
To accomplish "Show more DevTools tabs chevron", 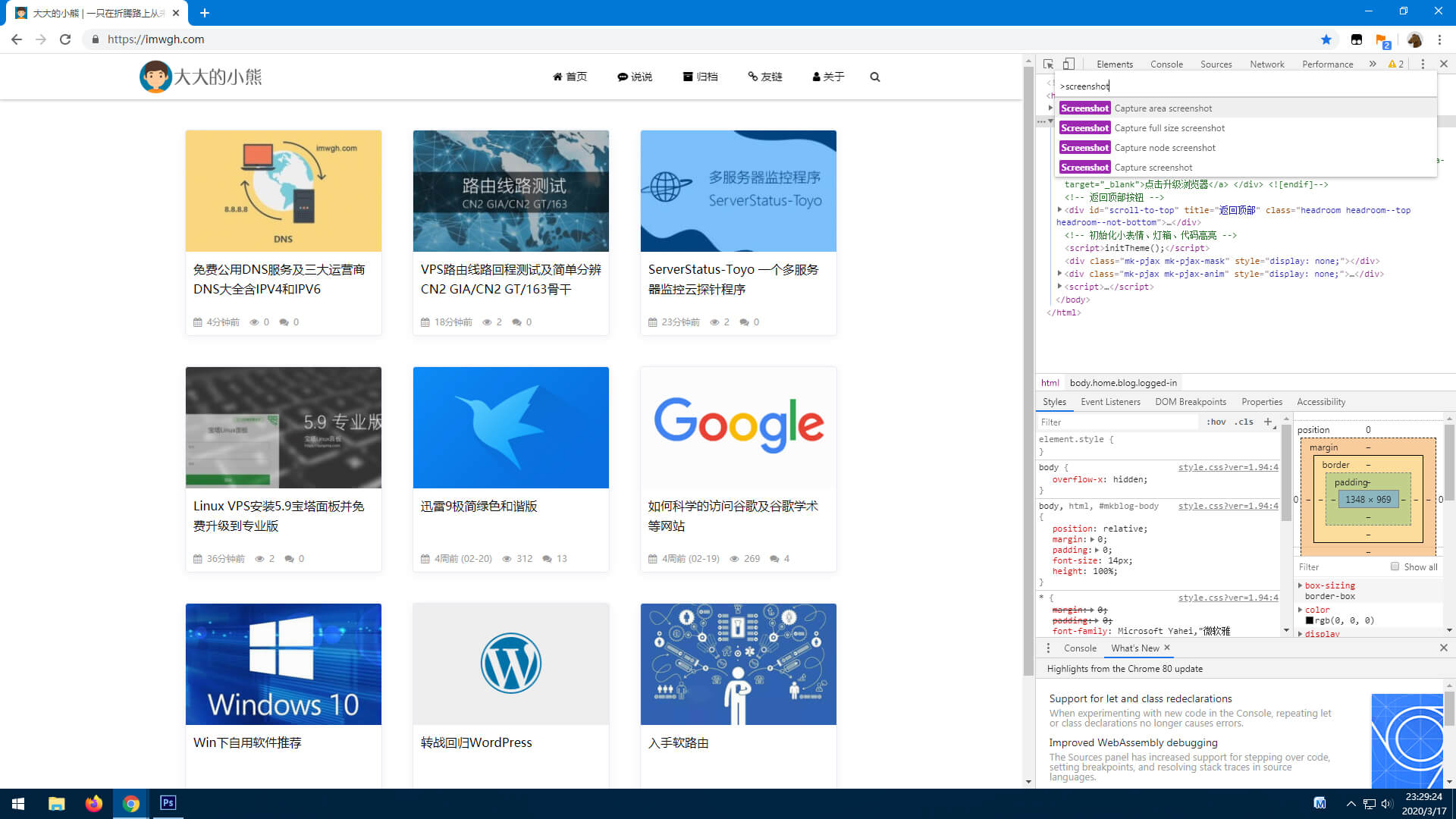I will click(x=1373, y=64).
